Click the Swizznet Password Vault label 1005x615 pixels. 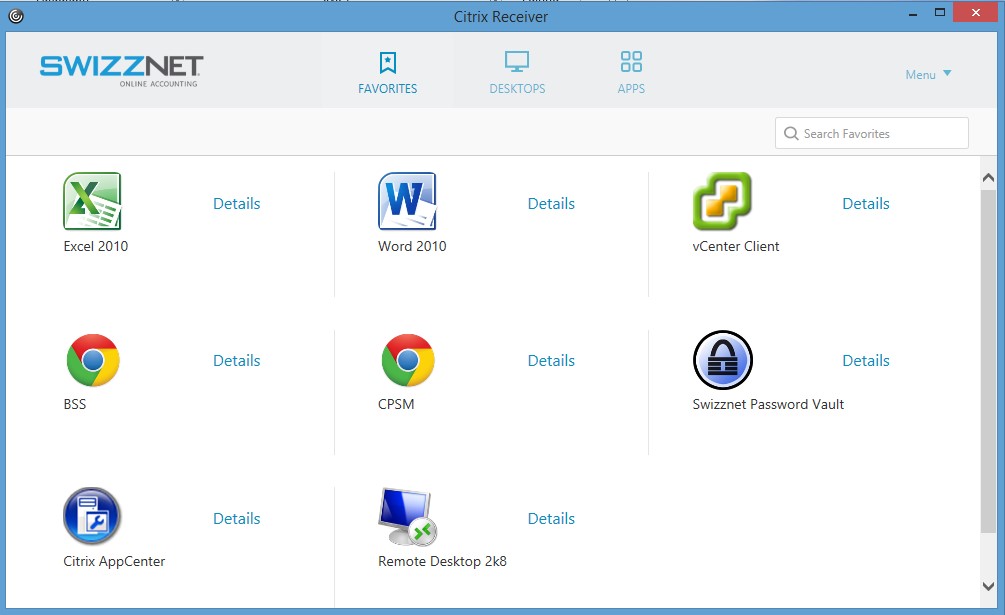[x=768, y=404]
